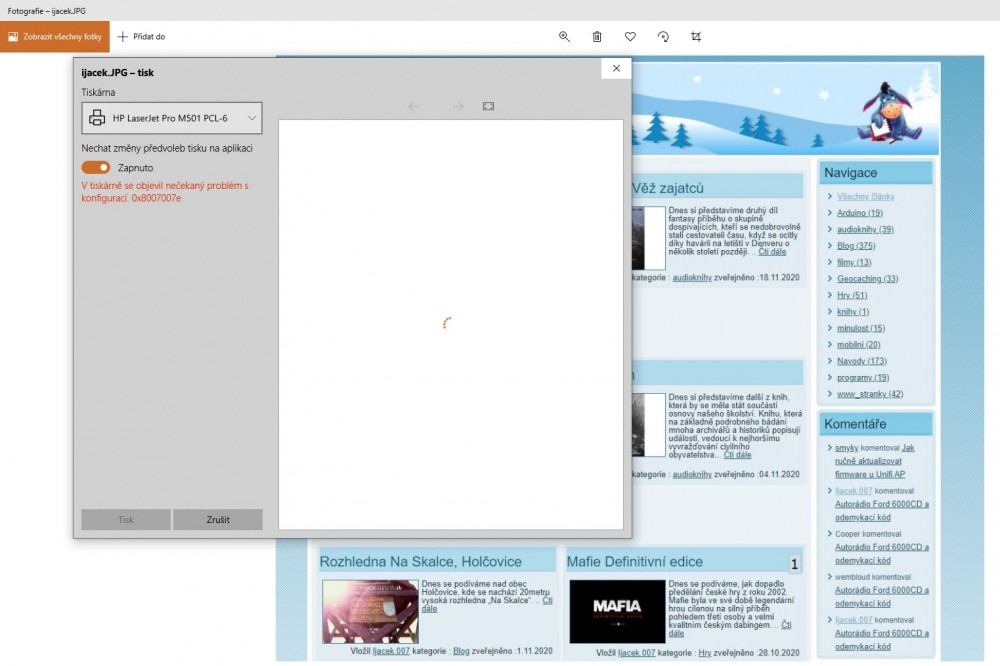Click the zoom magnifier icon in the toolbar

(x=564, y=37)
